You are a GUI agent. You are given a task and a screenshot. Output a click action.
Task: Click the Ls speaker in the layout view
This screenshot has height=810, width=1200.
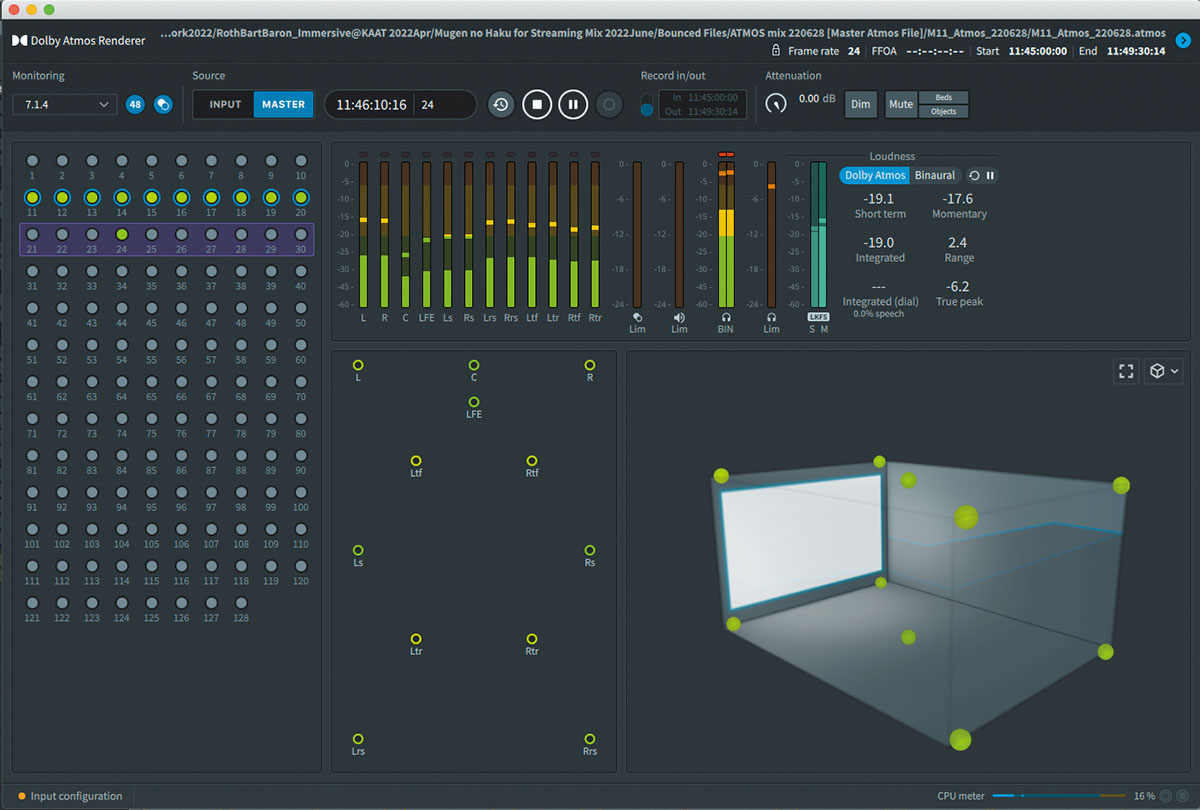click(x=358, y=551)
